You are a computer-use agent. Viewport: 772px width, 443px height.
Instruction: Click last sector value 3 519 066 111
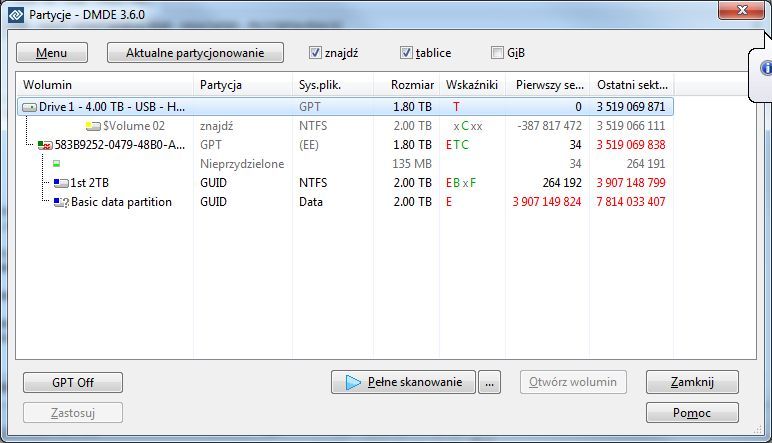click(631, 126)
